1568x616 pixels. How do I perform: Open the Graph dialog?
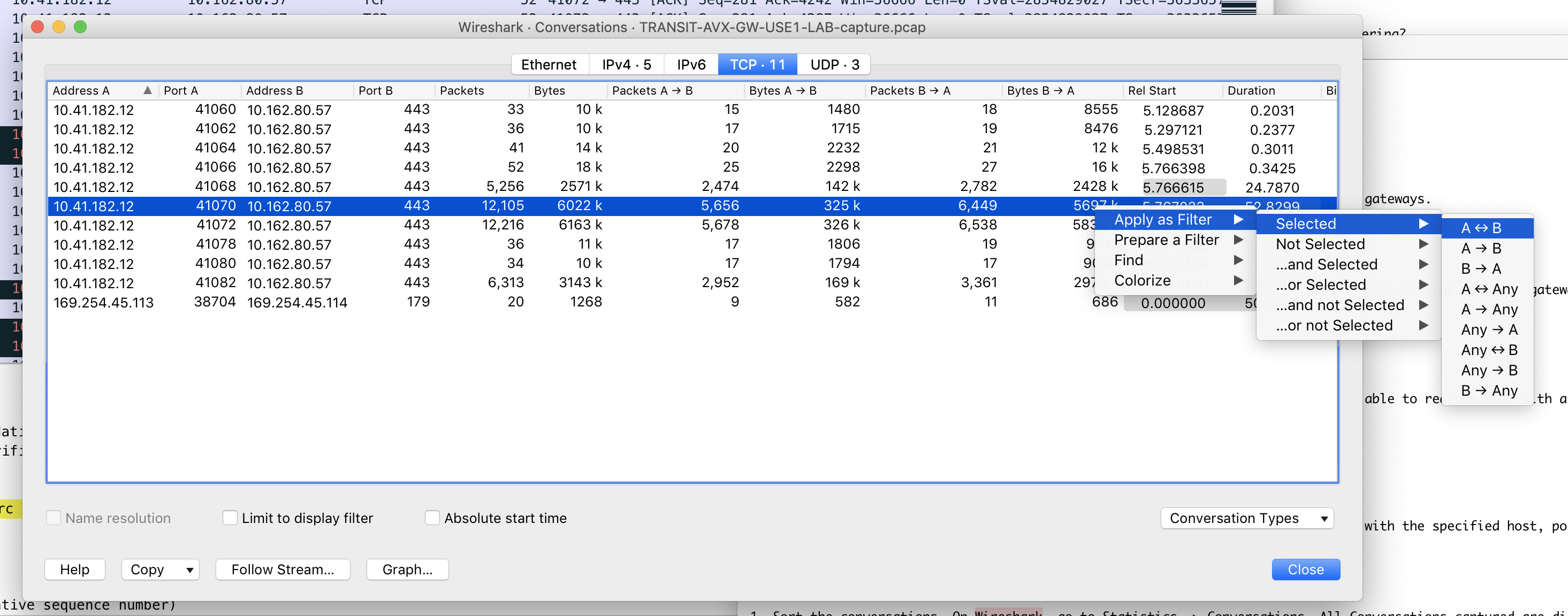[x=407, y=570]
